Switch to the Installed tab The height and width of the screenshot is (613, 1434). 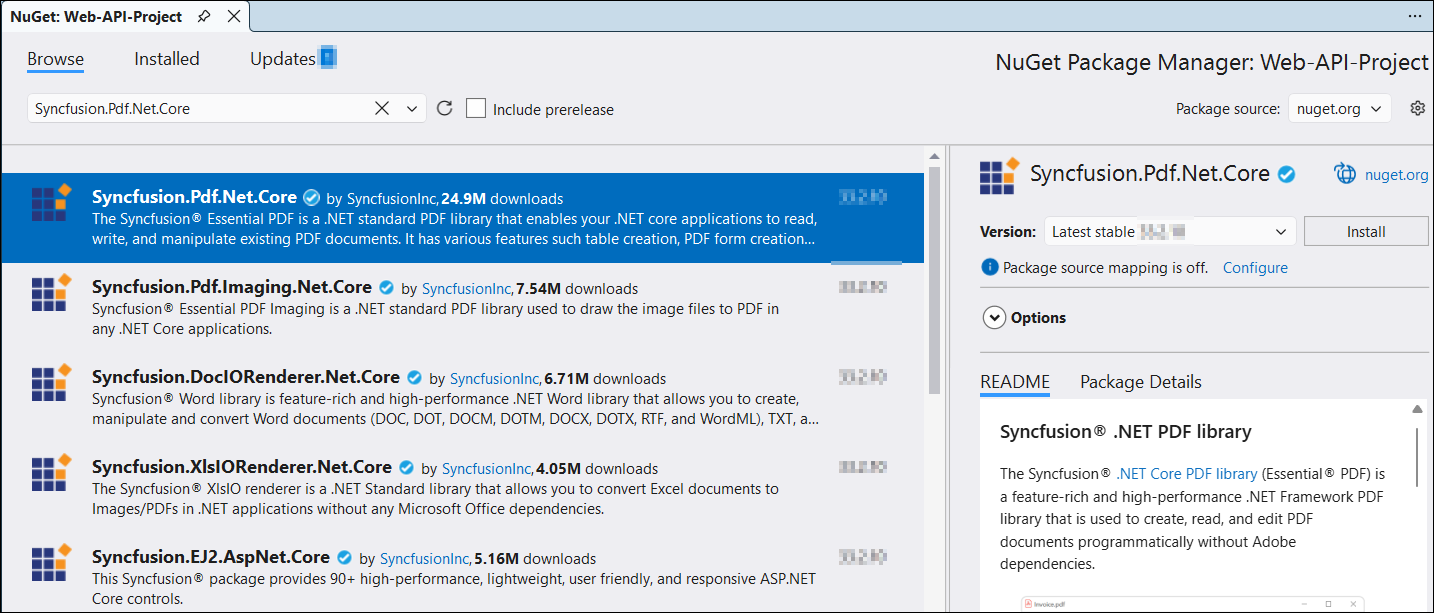[x=167, y=59]
